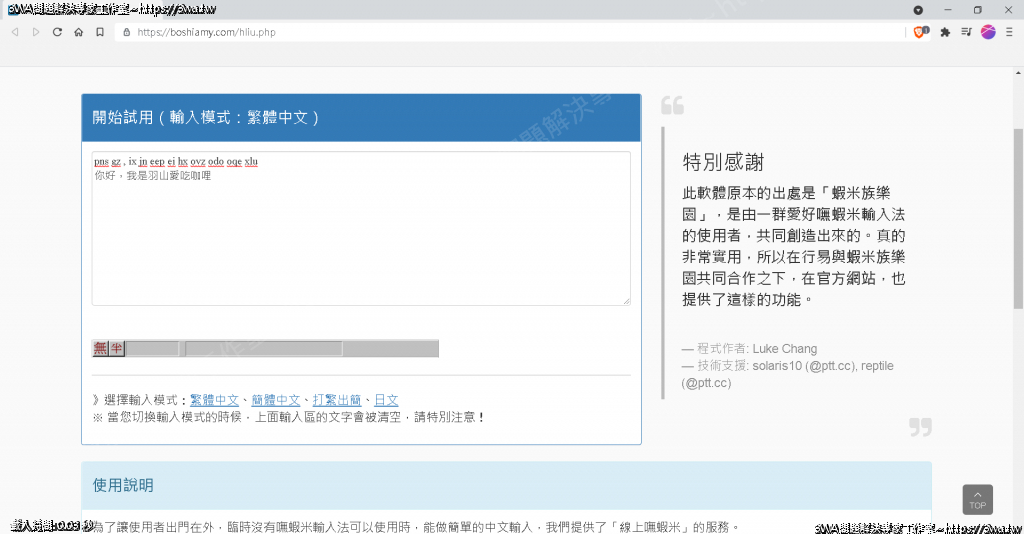Screen dimensions: 1024x534
Task: Click the browser forward arrow
Action: click(36, 32)
